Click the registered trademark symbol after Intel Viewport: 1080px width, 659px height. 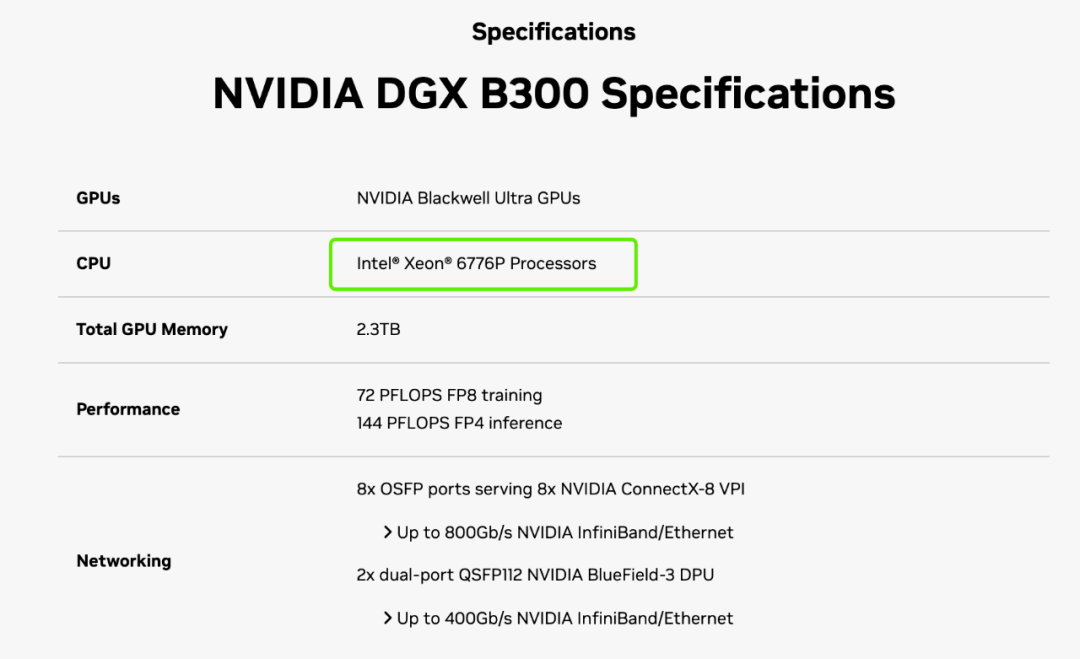pos(395,261)
